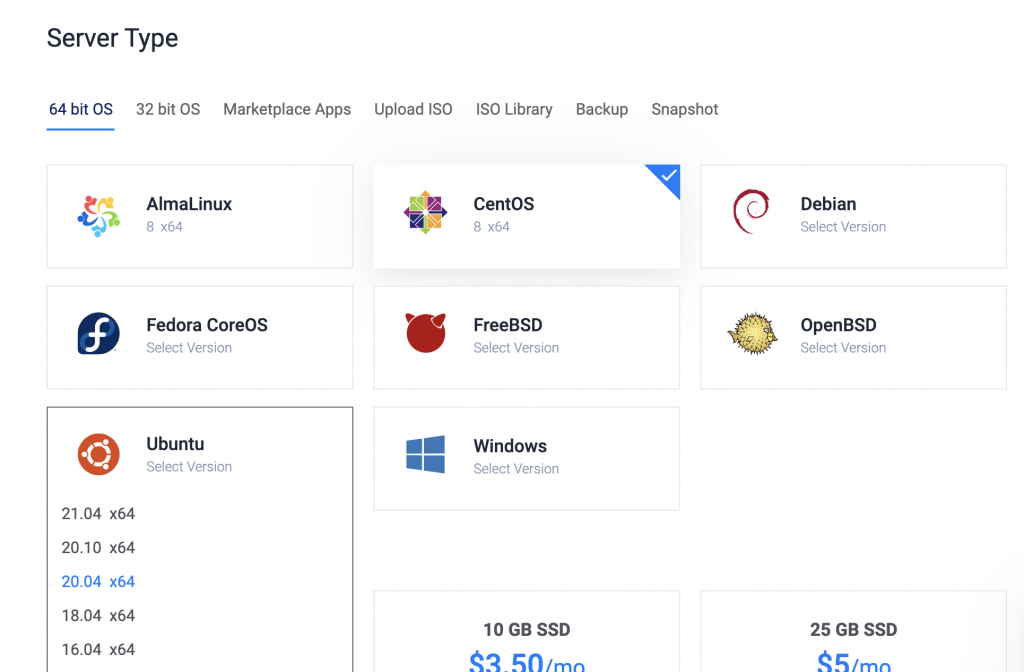1024x672 pixels.
Task: Open OpenBSD Select Version dropdown
Action: pos(843,347)
